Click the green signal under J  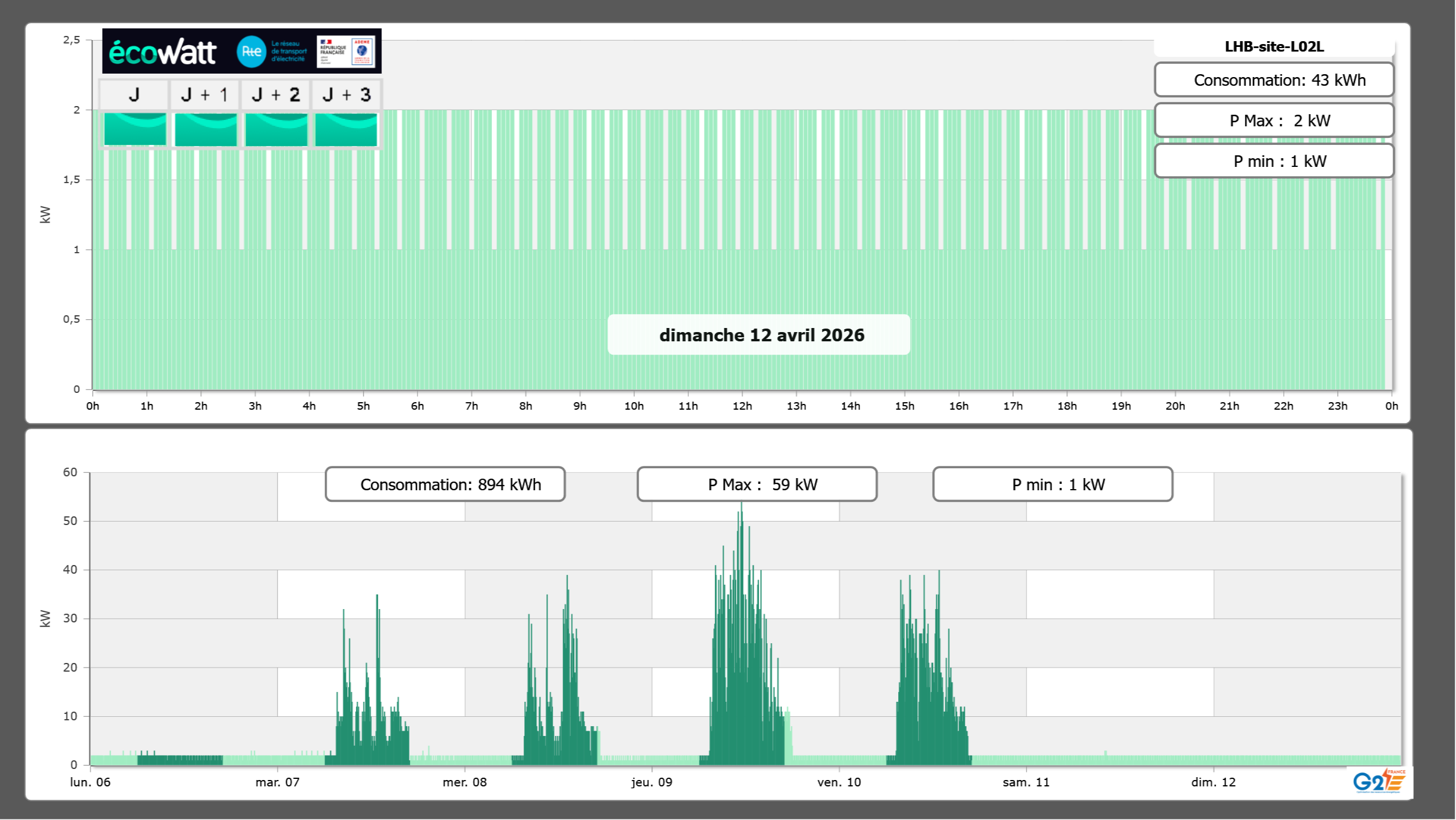click(x=135, y=129)
